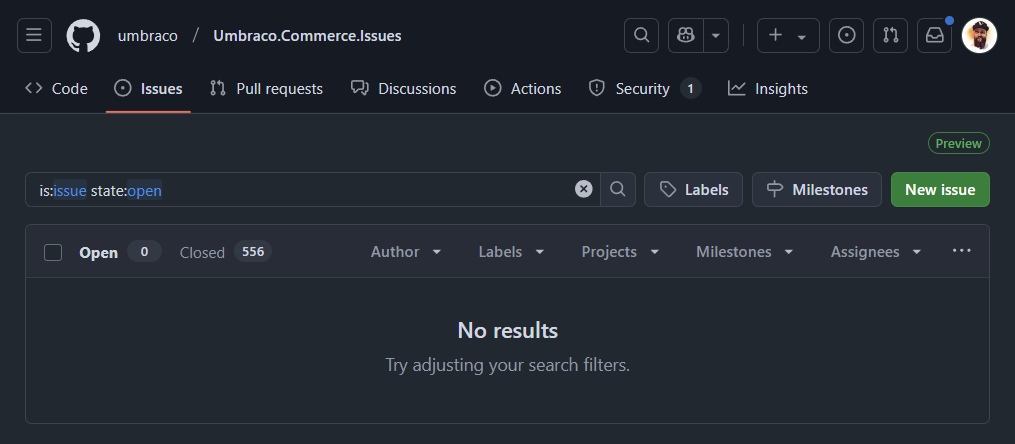Image resolution: width=1015 pixels, height=444 pixels.
Task: Open the hamburger navigation menu
Action: (x=34, y=36)
